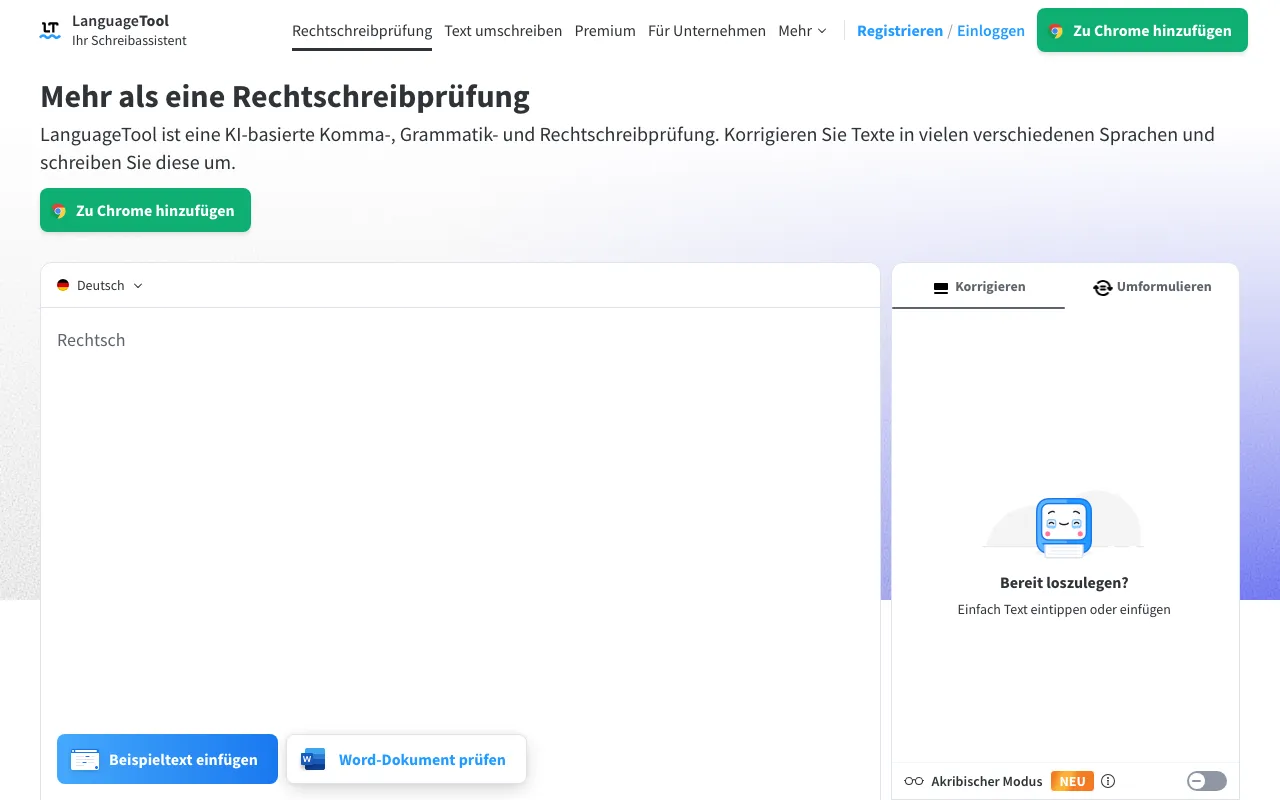Insert sample text with Beispieltext einfügen
Screen dimensions: 1280x800
click(167, 759)
